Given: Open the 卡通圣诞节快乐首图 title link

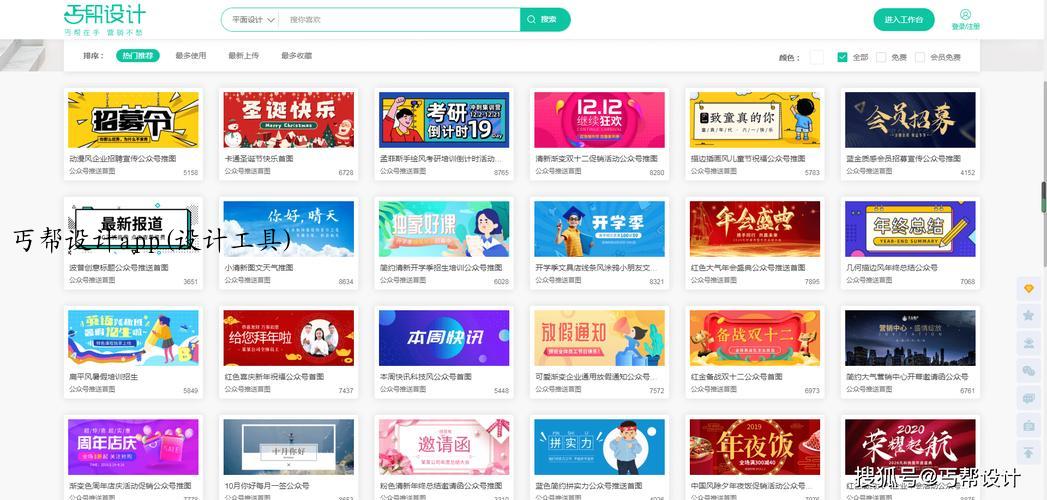Looking at the screenshot, I should [259, 159].
